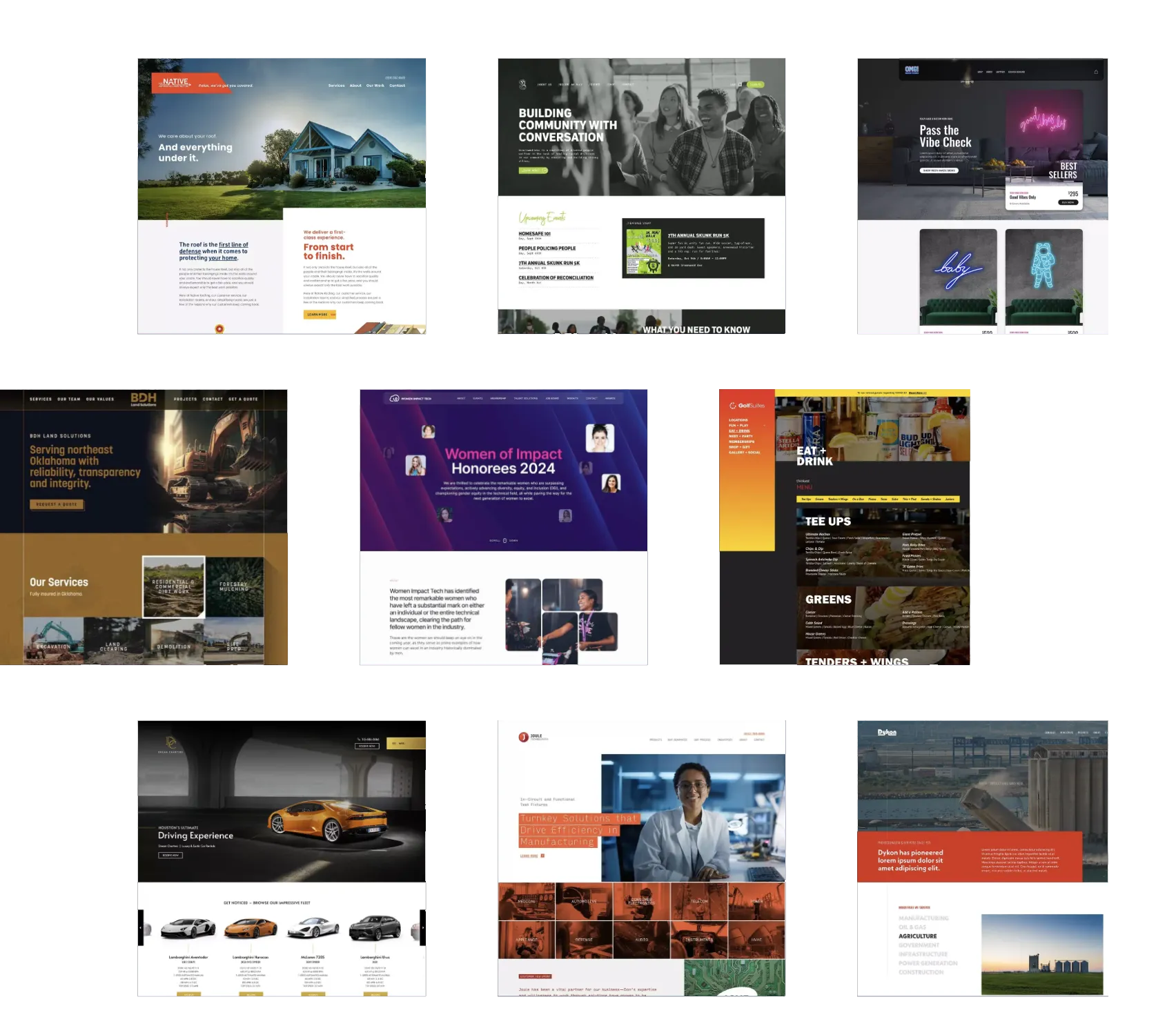This screenshot has width=1176, height=1028.
Task: Select the Lamborghini Aventador car image
Action: point(188,929)
